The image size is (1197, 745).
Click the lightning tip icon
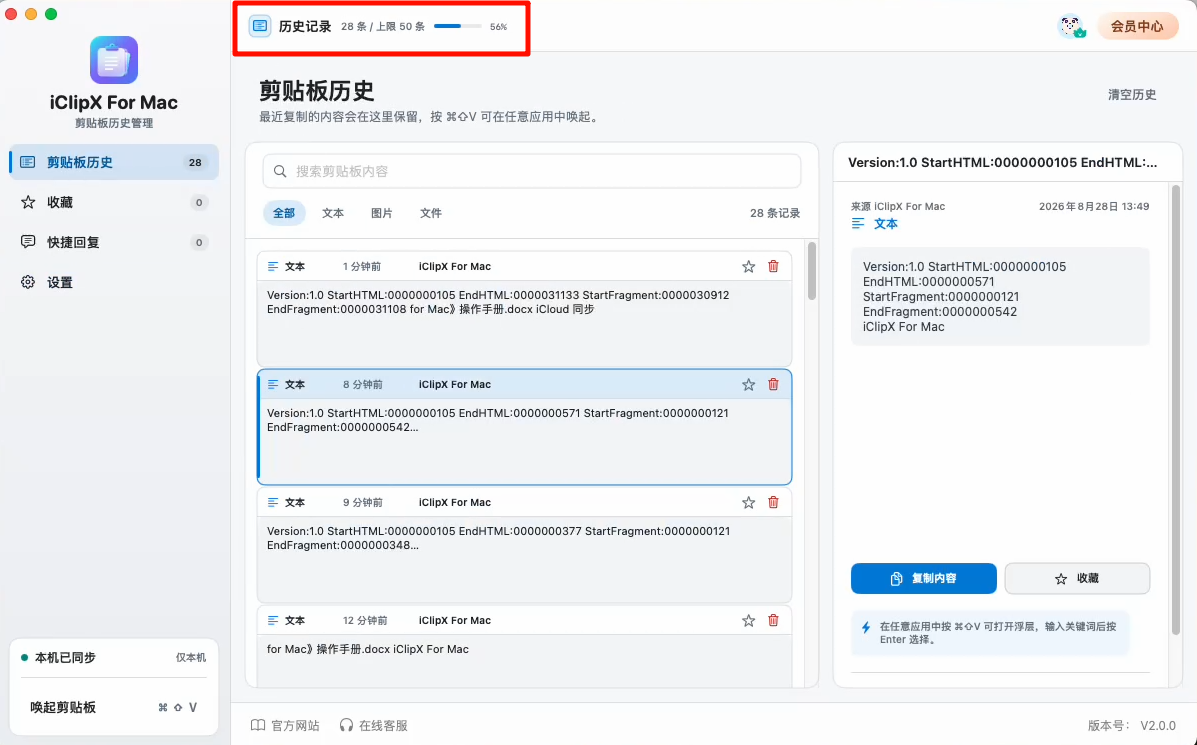tap(866, 627)
